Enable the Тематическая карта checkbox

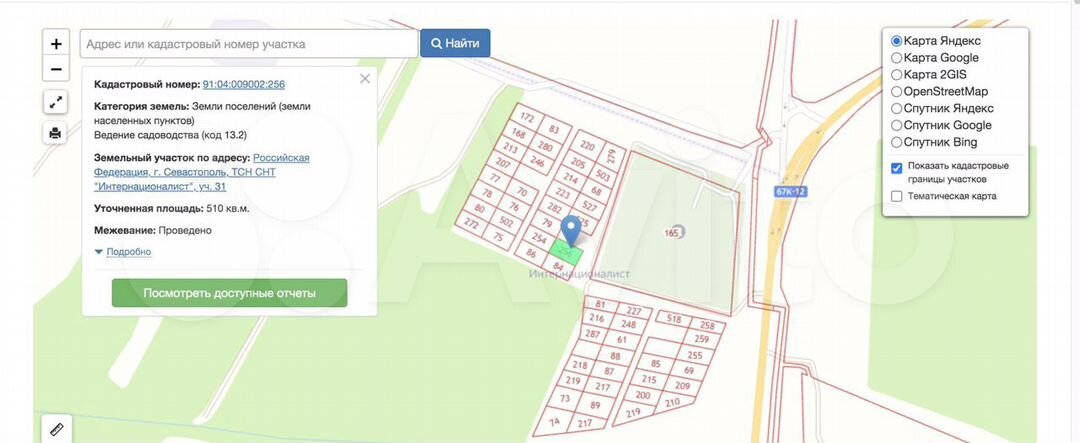pyautogui.click(x=896, y=196)
